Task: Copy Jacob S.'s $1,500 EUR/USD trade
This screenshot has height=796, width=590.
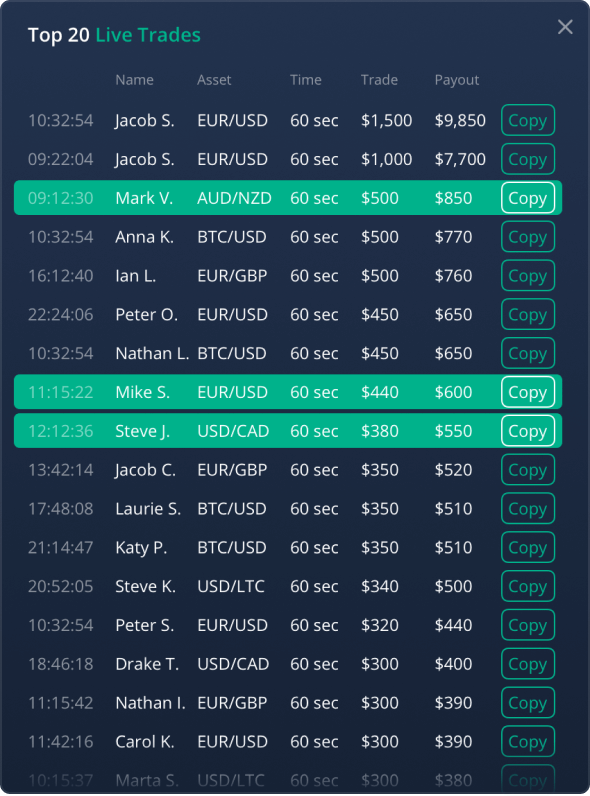Action: click(x=528, y=120)
